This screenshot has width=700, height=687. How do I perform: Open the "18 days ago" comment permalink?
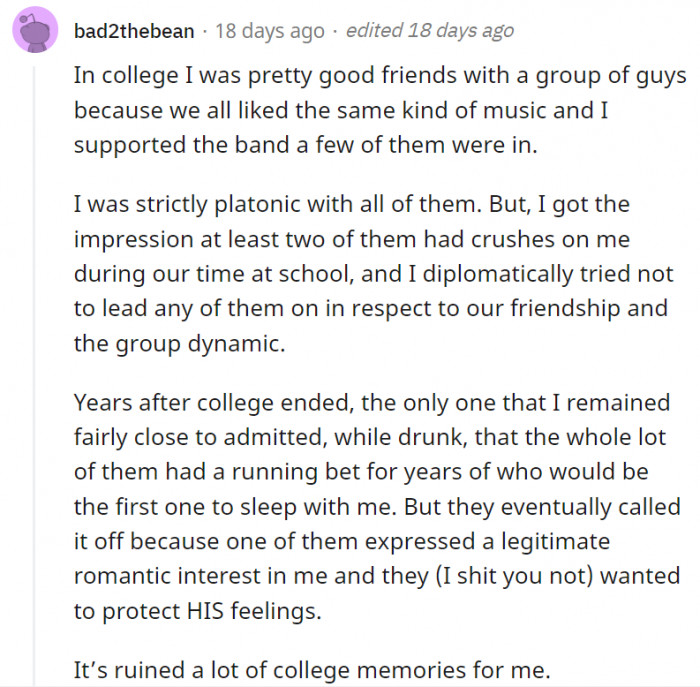pyautogui.click(x=270, y=31)
